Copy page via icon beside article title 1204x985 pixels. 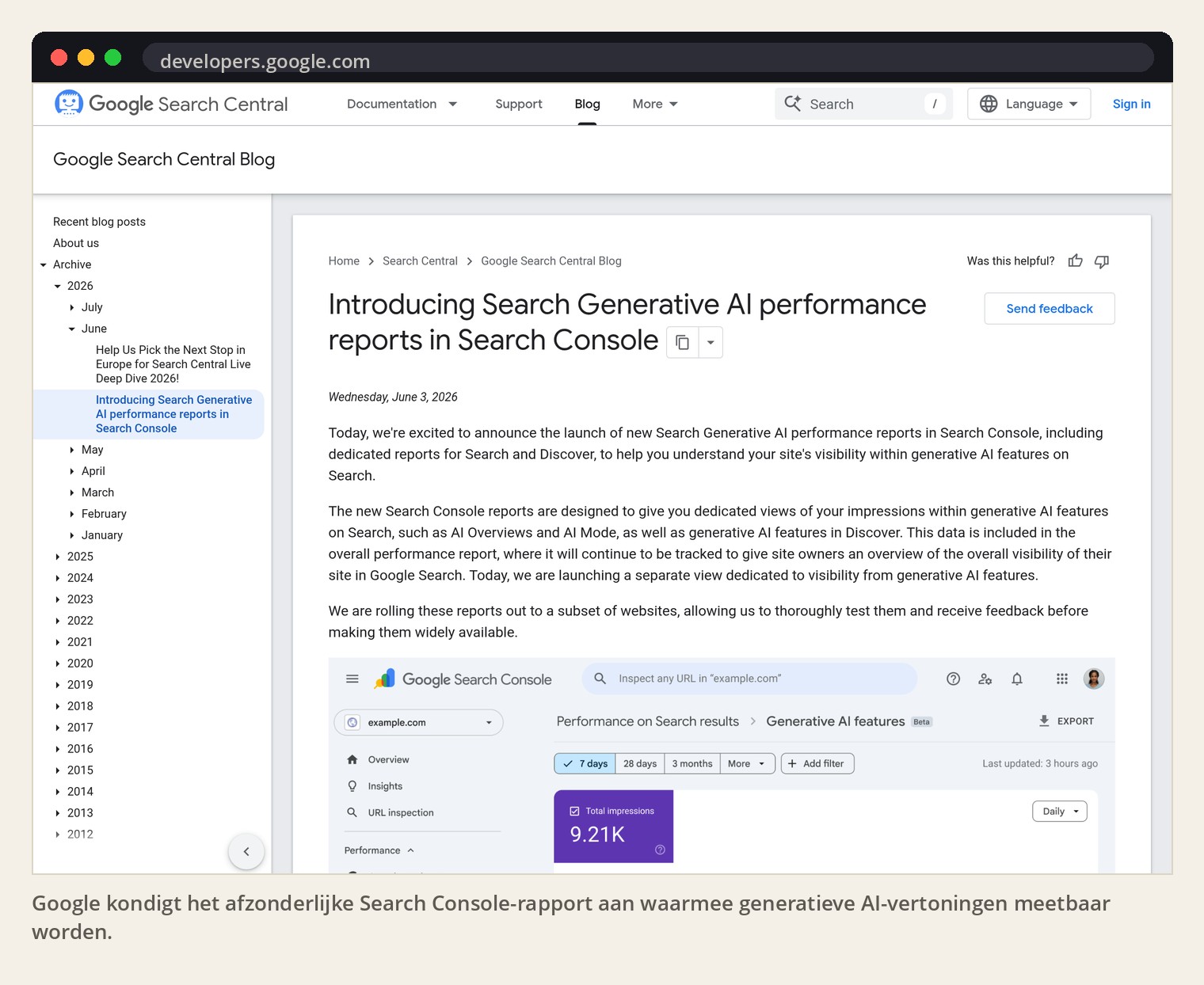tap(682, 343)
